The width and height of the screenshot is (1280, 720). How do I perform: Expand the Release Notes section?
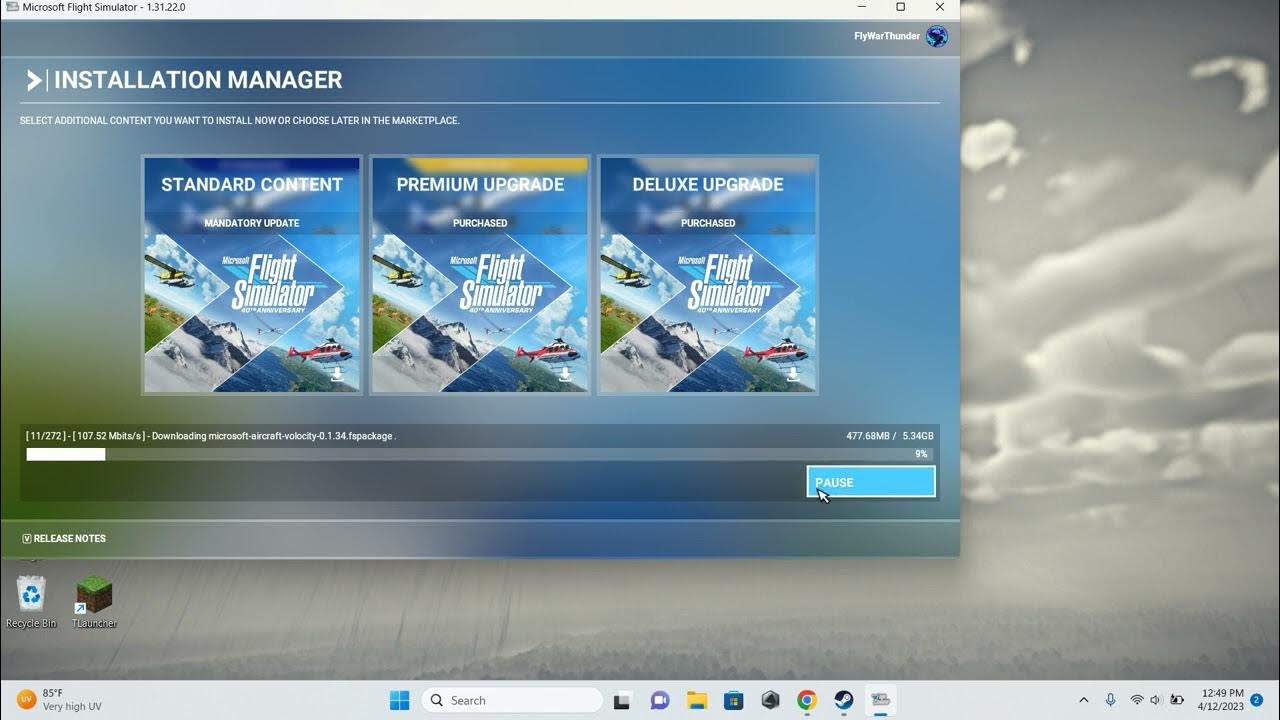point(64,538)
